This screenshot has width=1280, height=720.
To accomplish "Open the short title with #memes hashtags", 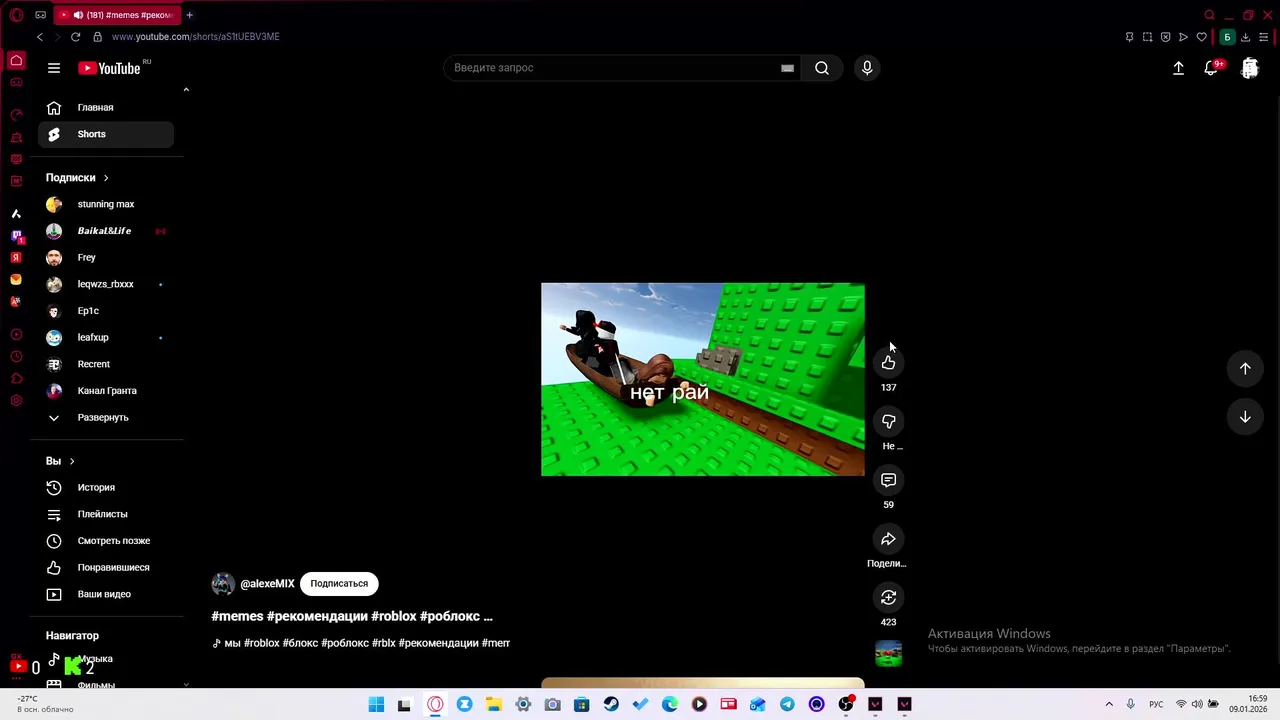I will (352, 617).
